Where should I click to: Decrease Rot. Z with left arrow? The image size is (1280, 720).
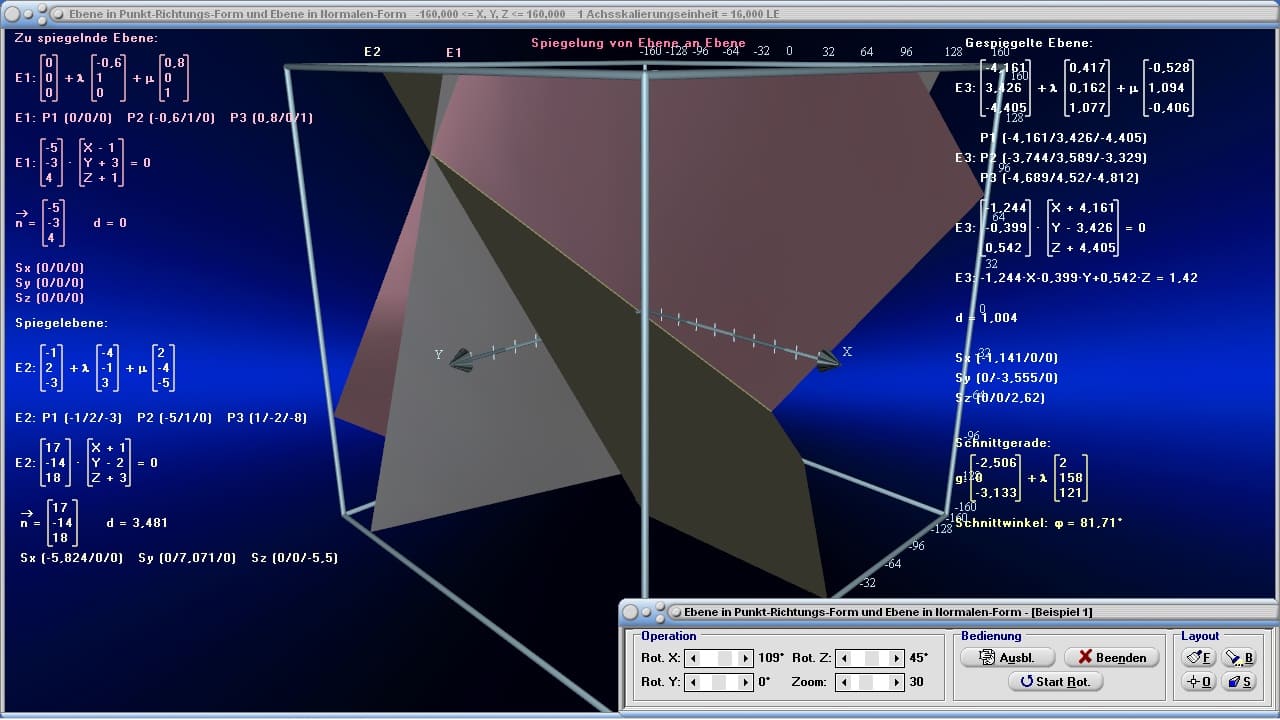[x=843, y=658]
